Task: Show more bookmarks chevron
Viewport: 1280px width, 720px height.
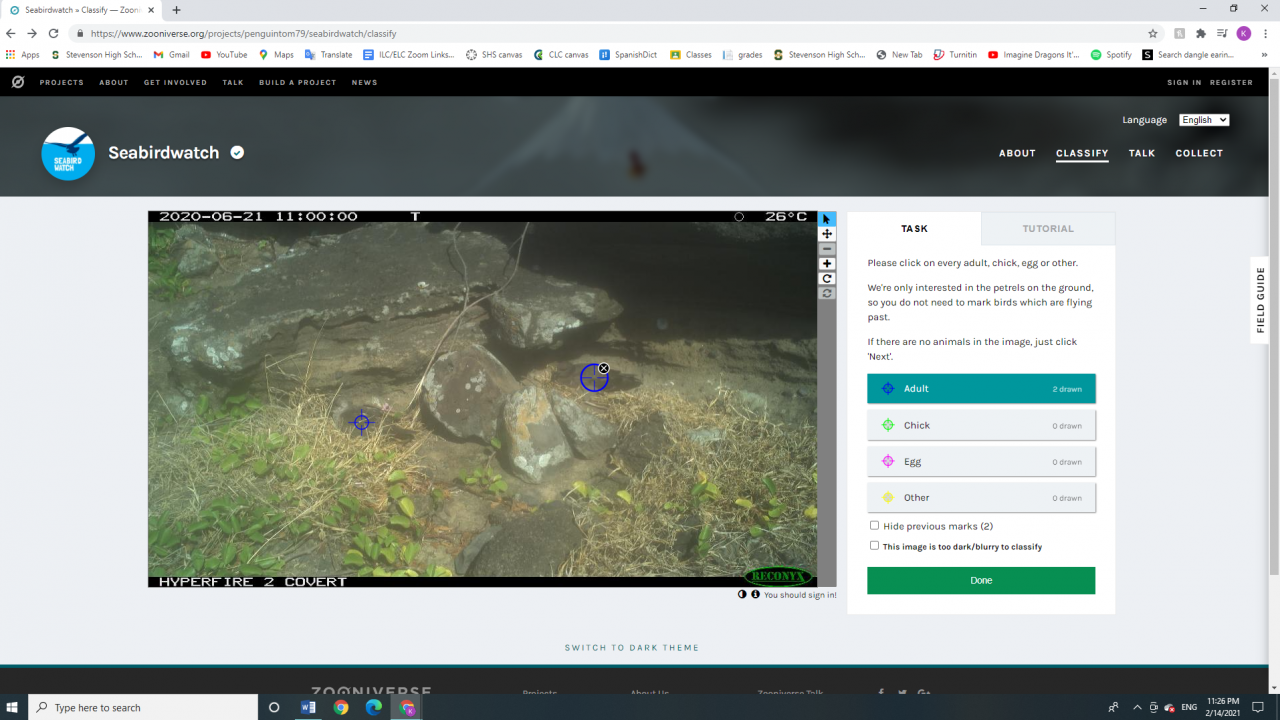Action: pyautogui.click(x=1266, y=55)
